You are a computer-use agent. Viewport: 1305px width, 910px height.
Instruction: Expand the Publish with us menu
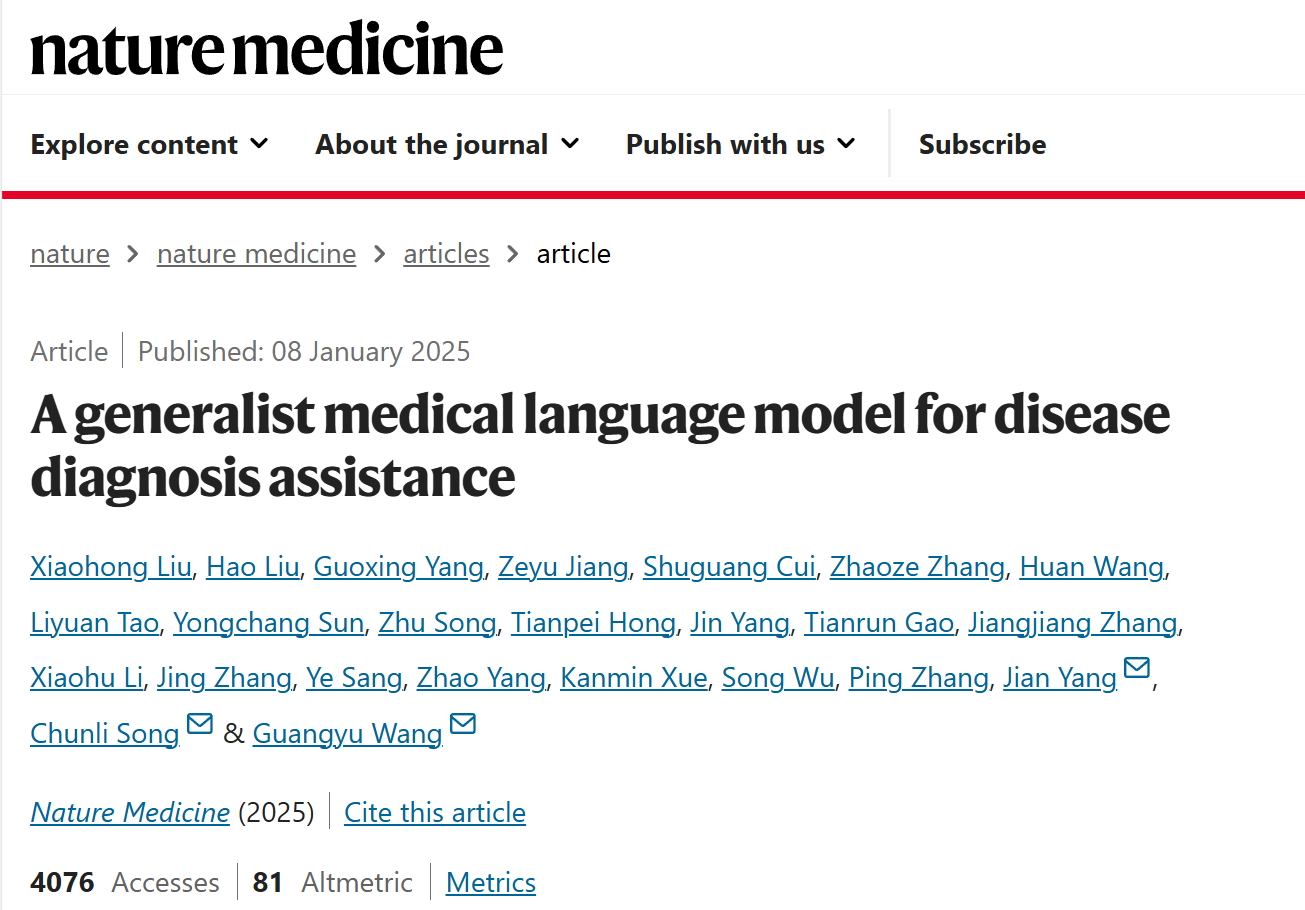pyautogui.click(x=740, y=144)
